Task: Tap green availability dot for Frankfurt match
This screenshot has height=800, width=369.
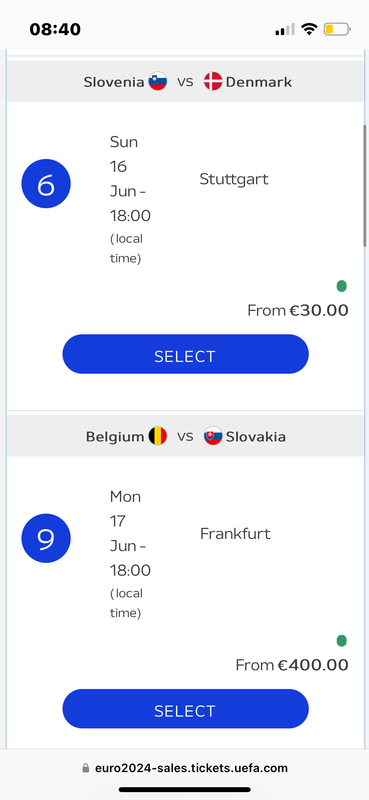Action: 341,641
